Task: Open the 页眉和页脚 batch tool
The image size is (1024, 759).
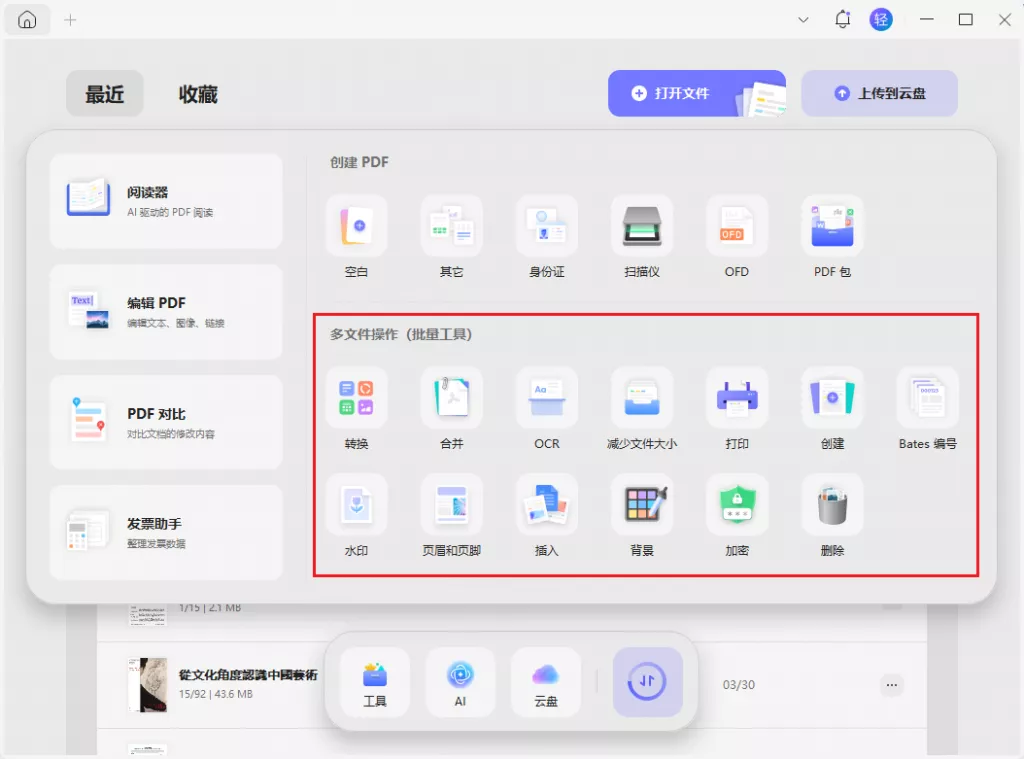Action: [451, 504]
